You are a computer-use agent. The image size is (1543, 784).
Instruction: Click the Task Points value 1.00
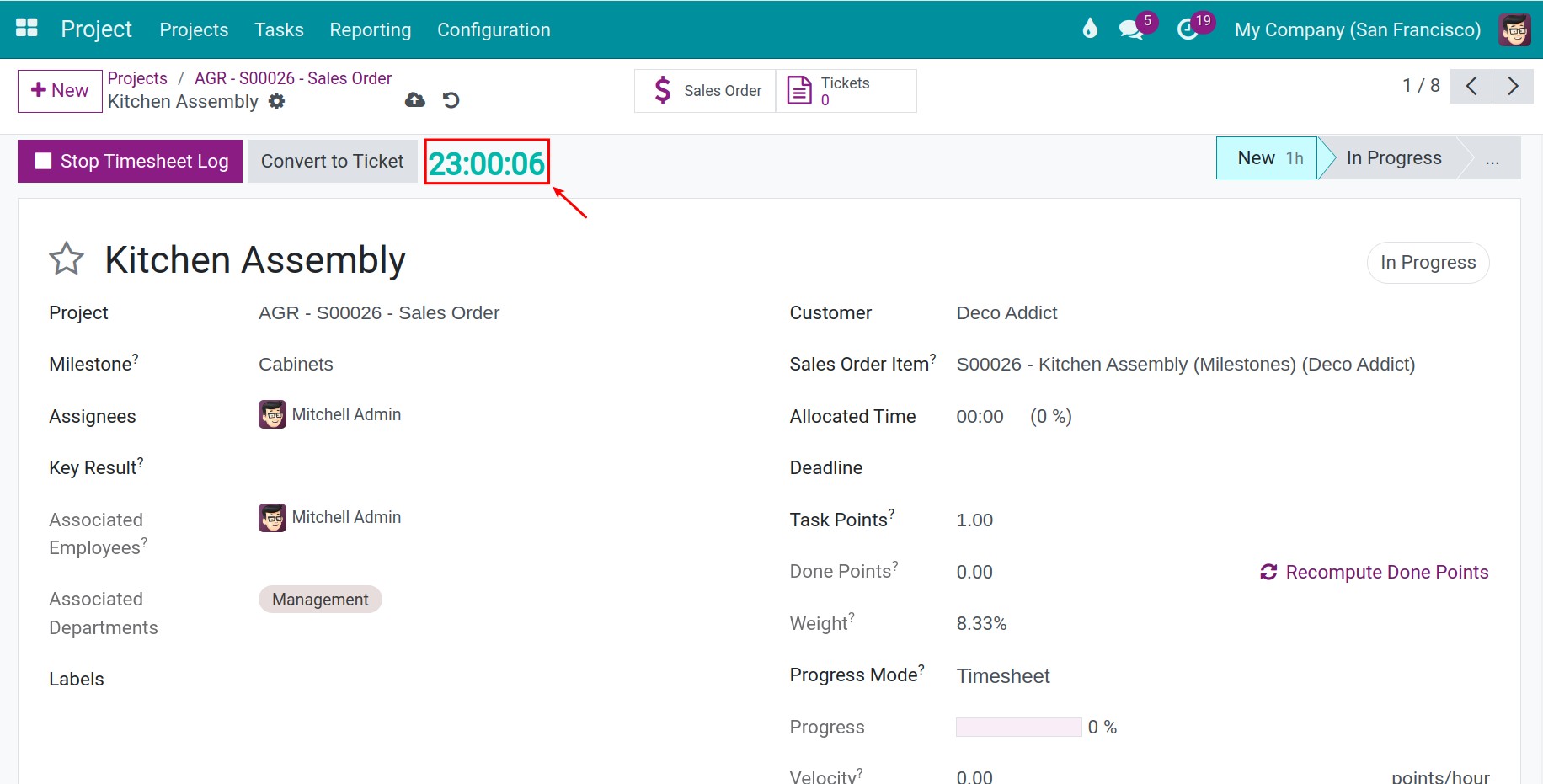(x=974, y=520)
